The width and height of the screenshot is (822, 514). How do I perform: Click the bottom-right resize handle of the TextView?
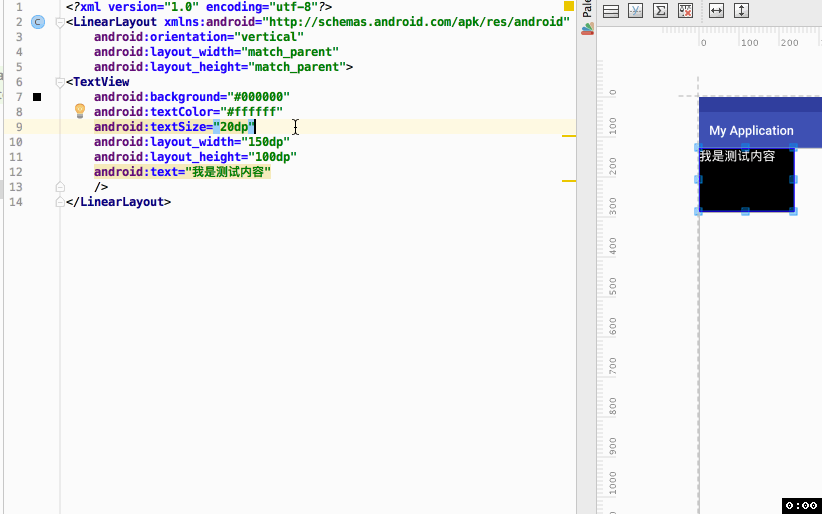coord(794,211)
